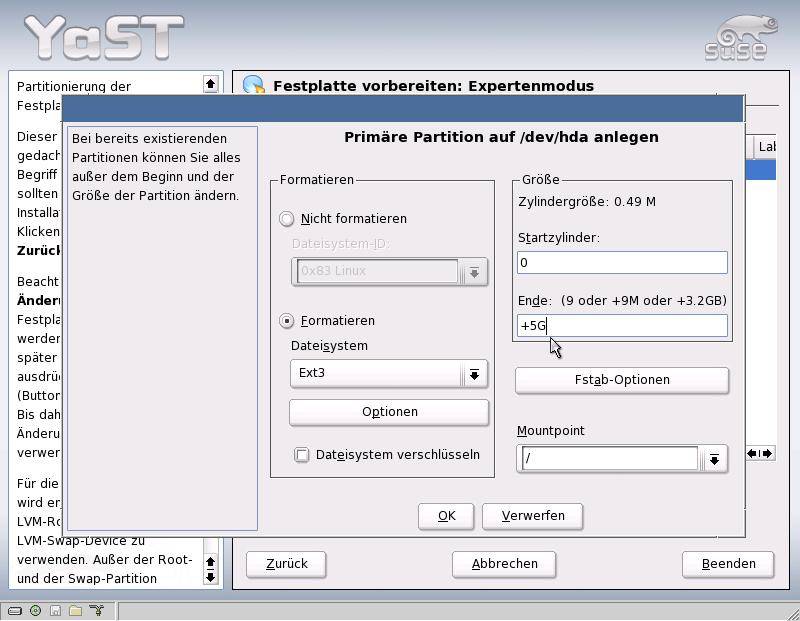Open the filesystem "Optionen" button

click(x=389, y=412)
